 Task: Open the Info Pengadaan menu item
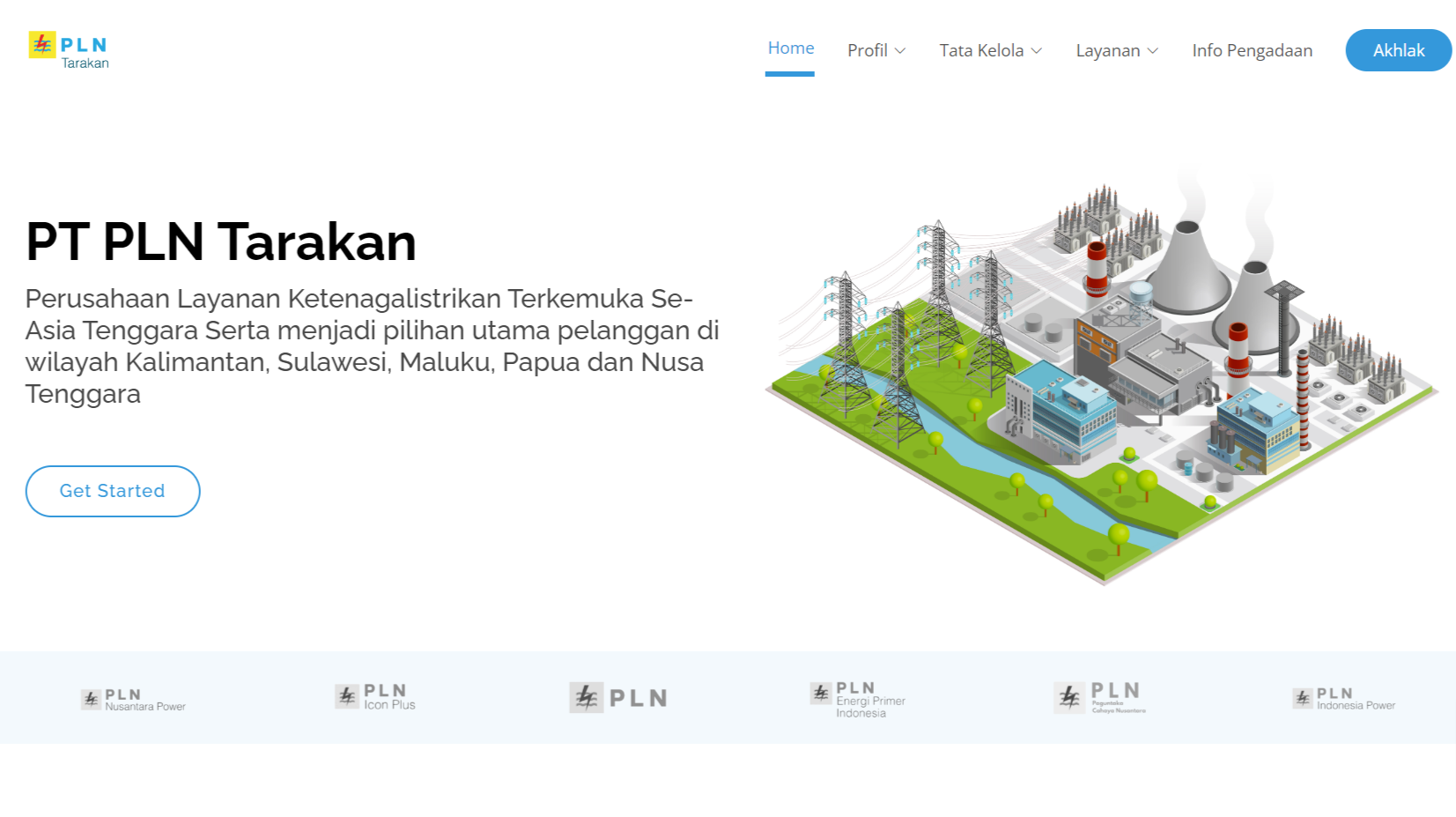[x=1252, y=51]
